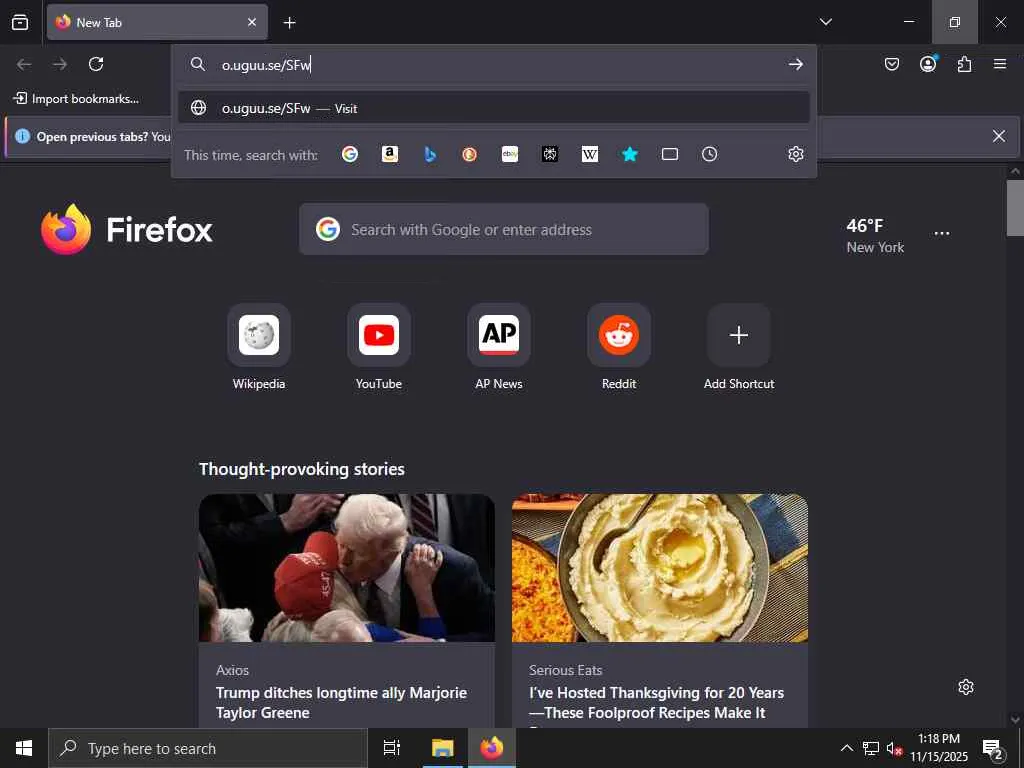Image resolution: width=1024 pixels, height=768 pixels.
Task: Click Import bookmarks… in bookmarks toolbar
Action: click(76, 99)
